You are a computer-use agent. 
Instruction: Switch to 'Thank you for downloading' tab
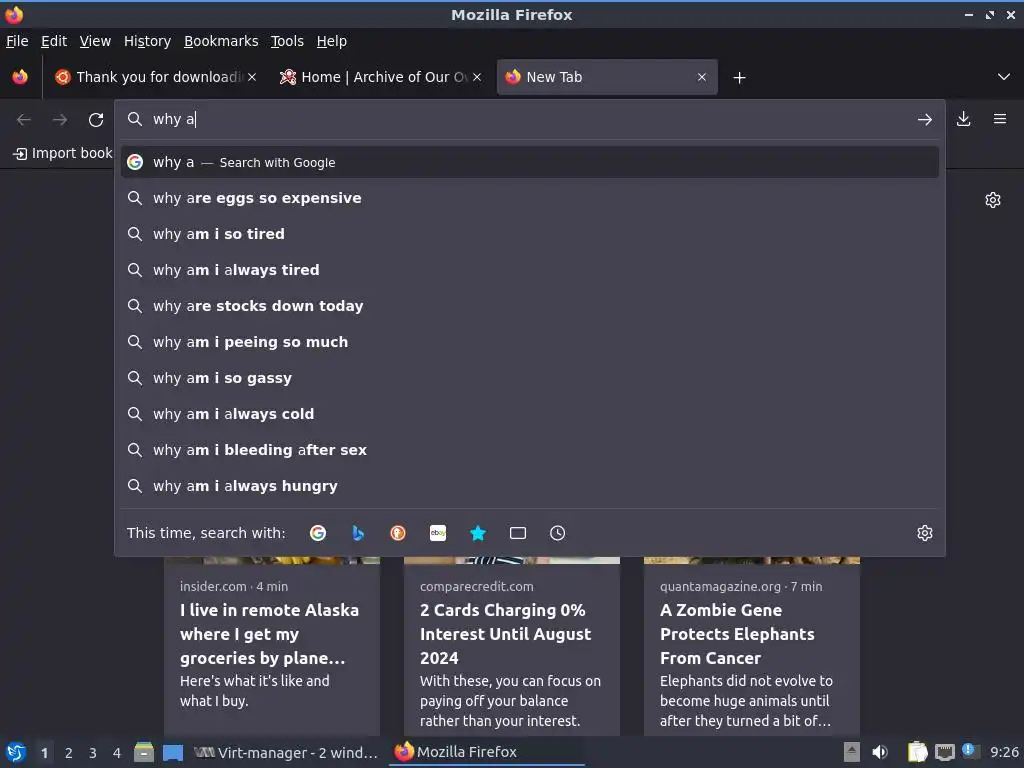pyautogui.click(x=156, y=77)
